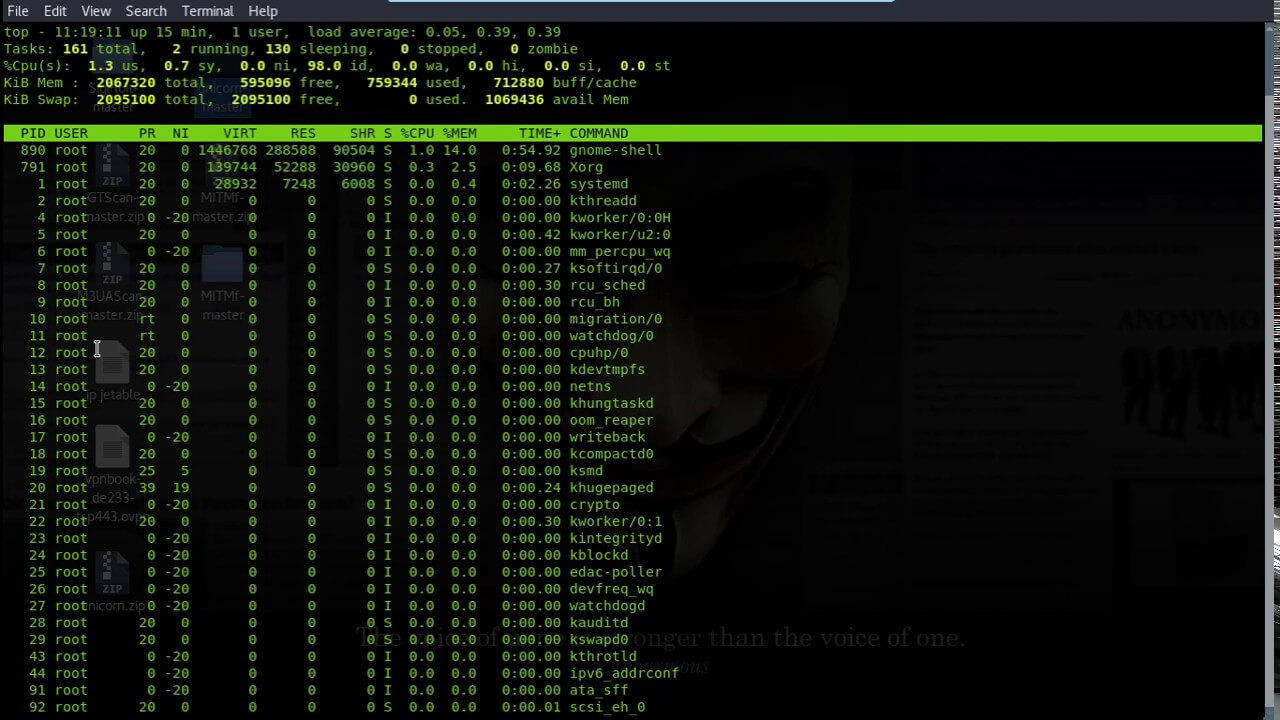Click the SHR column header
Image resolution: width=1280 pixels, height=720 pixels.
pos(362,133)
